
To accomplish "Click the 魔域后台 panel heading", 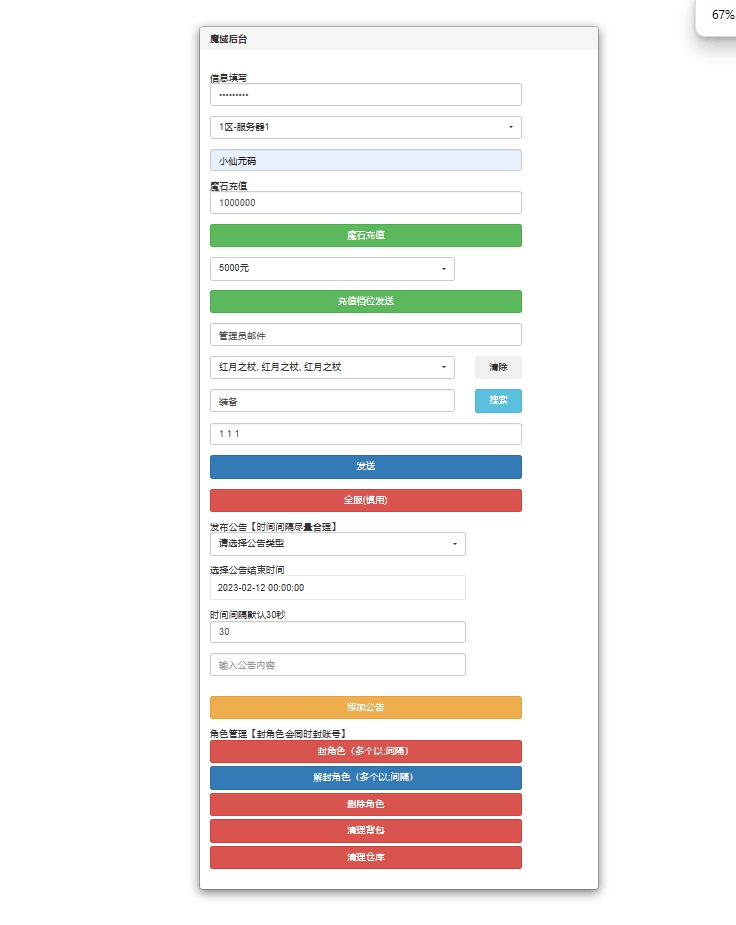I will click(229, 40).
